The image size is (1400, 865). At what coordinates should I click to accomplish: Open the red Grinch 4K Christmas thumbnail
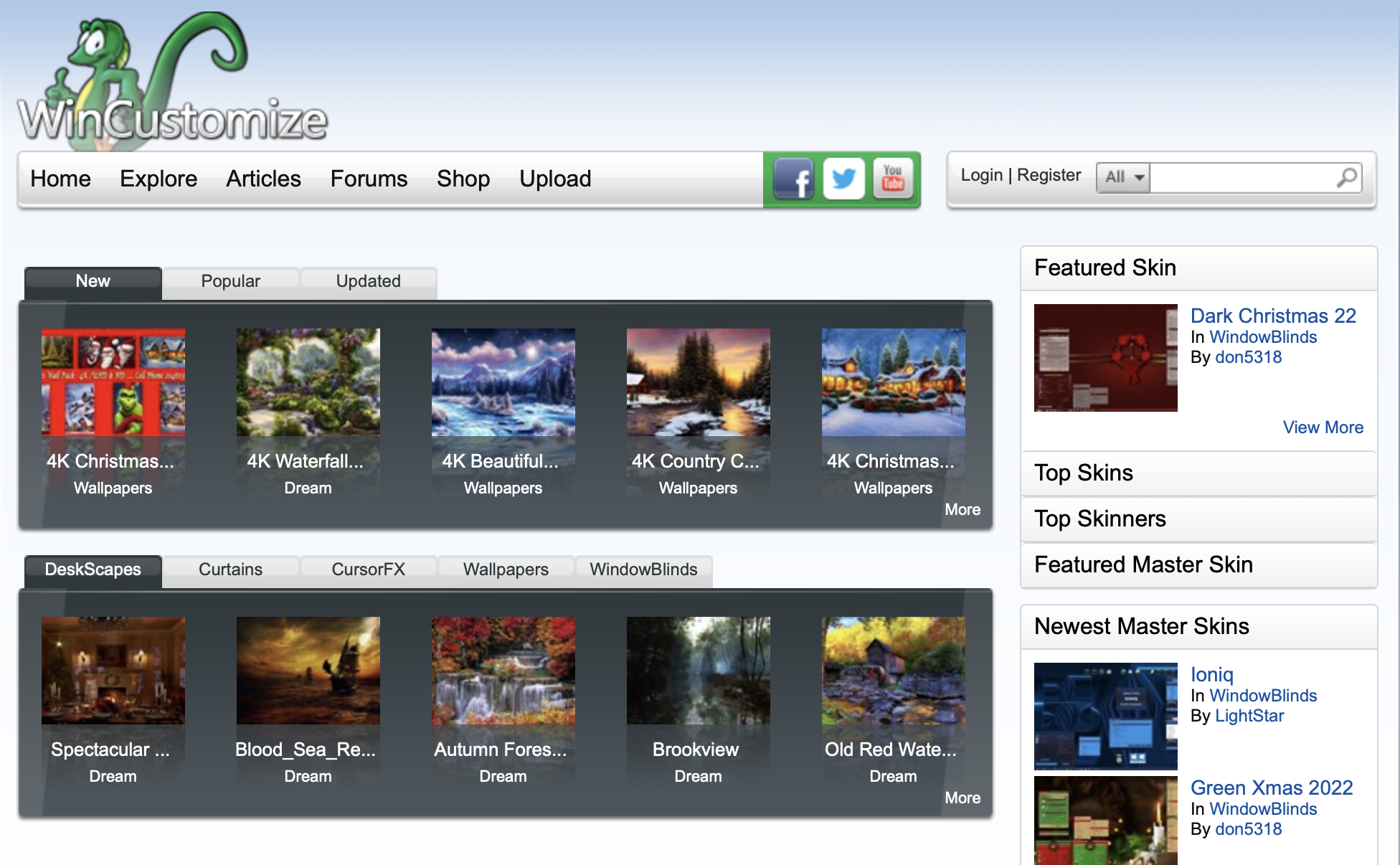[x=113, y=382]
